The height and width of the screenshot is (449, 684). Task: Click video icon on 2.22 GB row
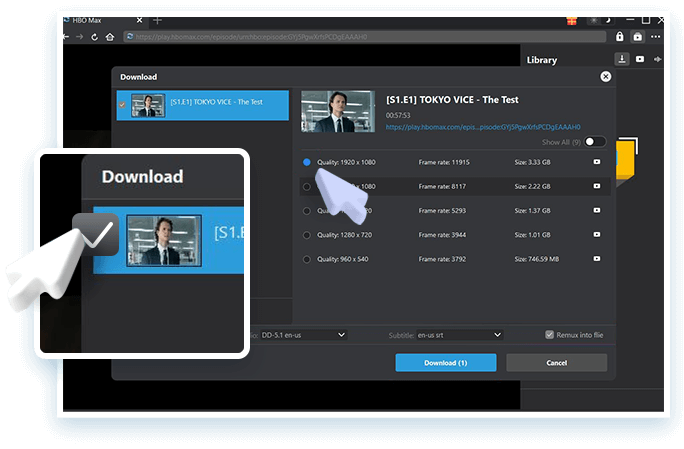[597, 186]
